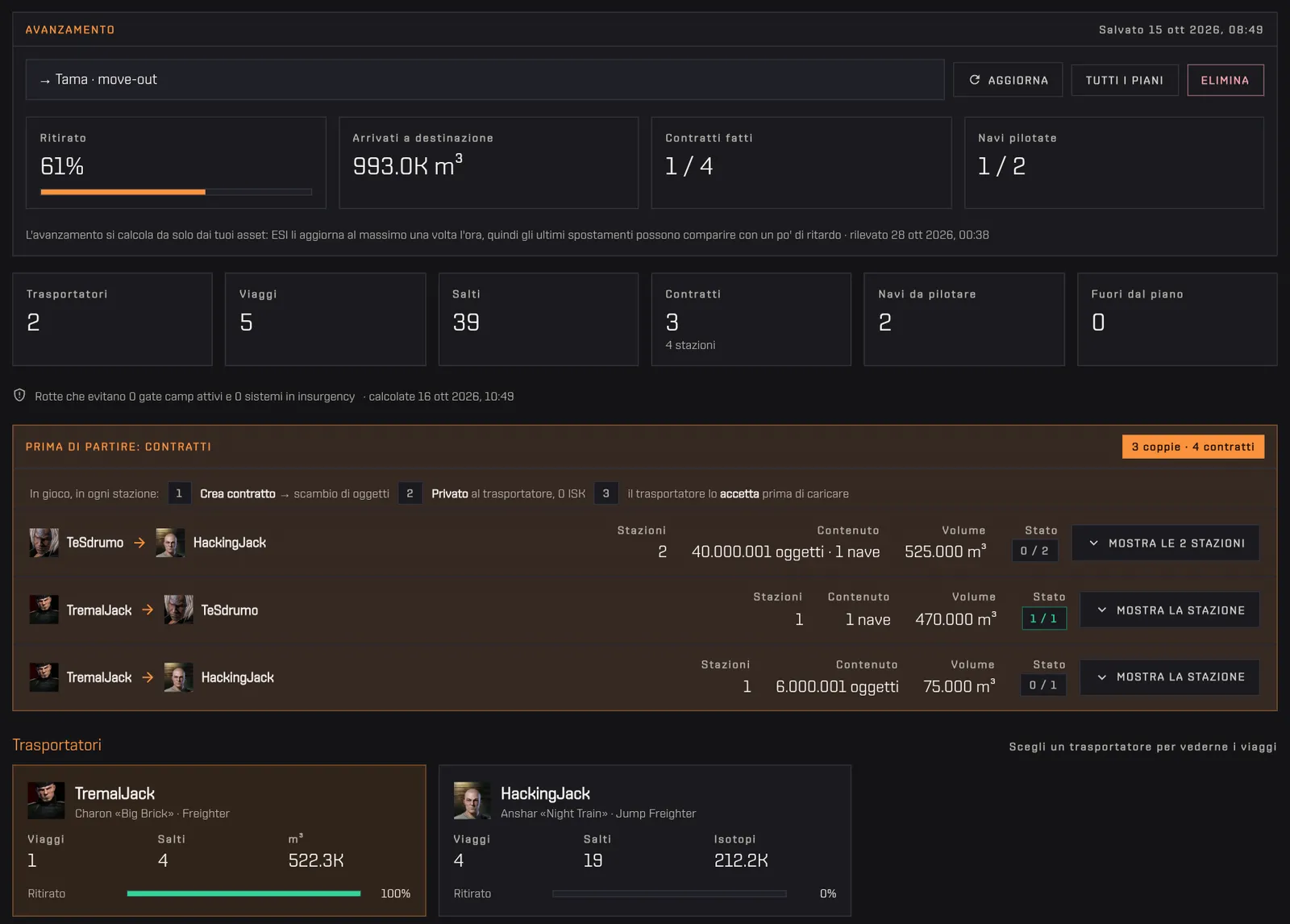Click the Contratti fatti 1 / 4 value
Viewport: 1290px width, 924px height.
pyautogui.click(x=689, y=166)
